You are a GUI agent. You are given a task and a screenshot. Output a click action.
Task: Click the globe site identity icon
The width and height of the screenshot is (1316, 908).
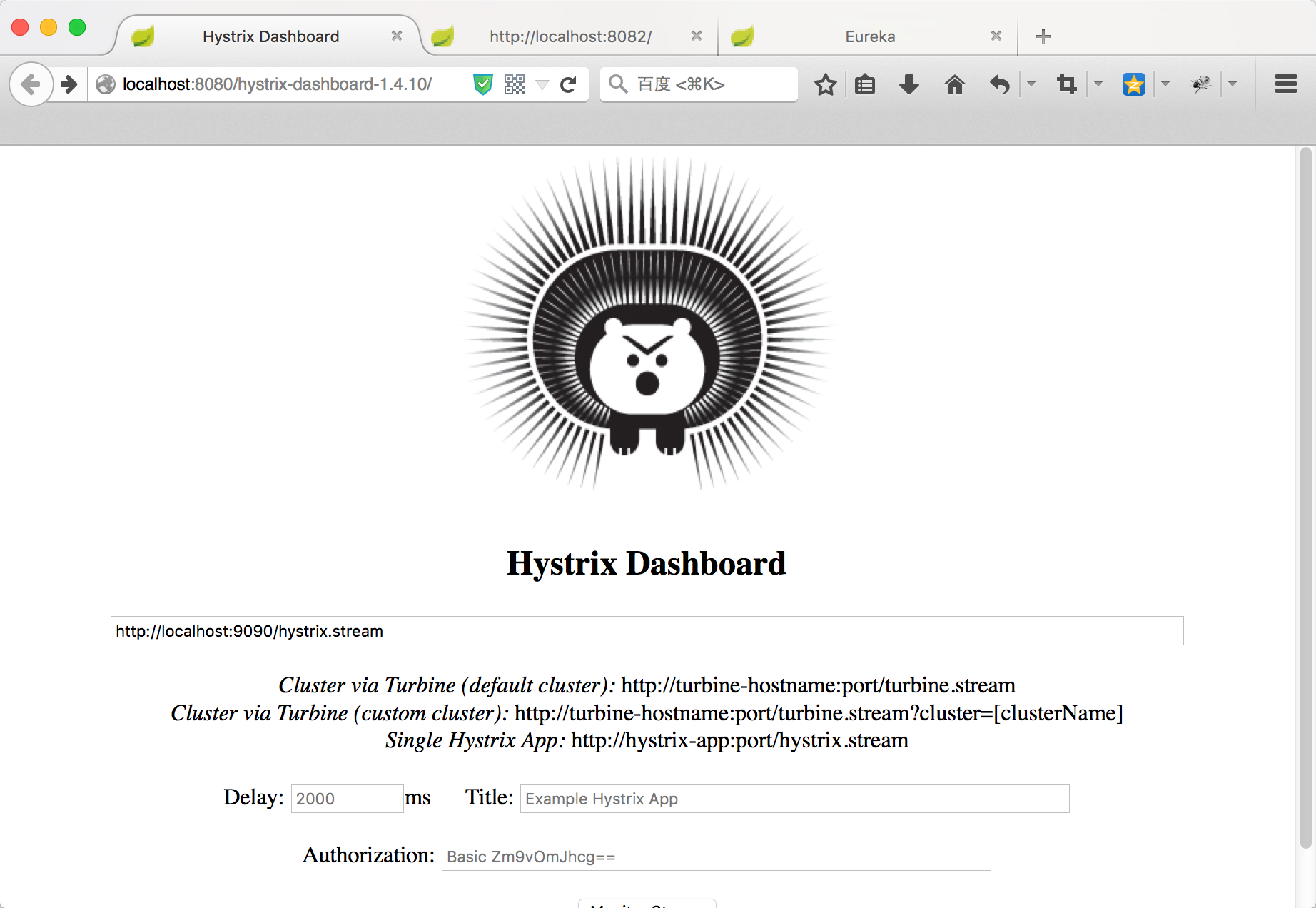pos(106,84)
